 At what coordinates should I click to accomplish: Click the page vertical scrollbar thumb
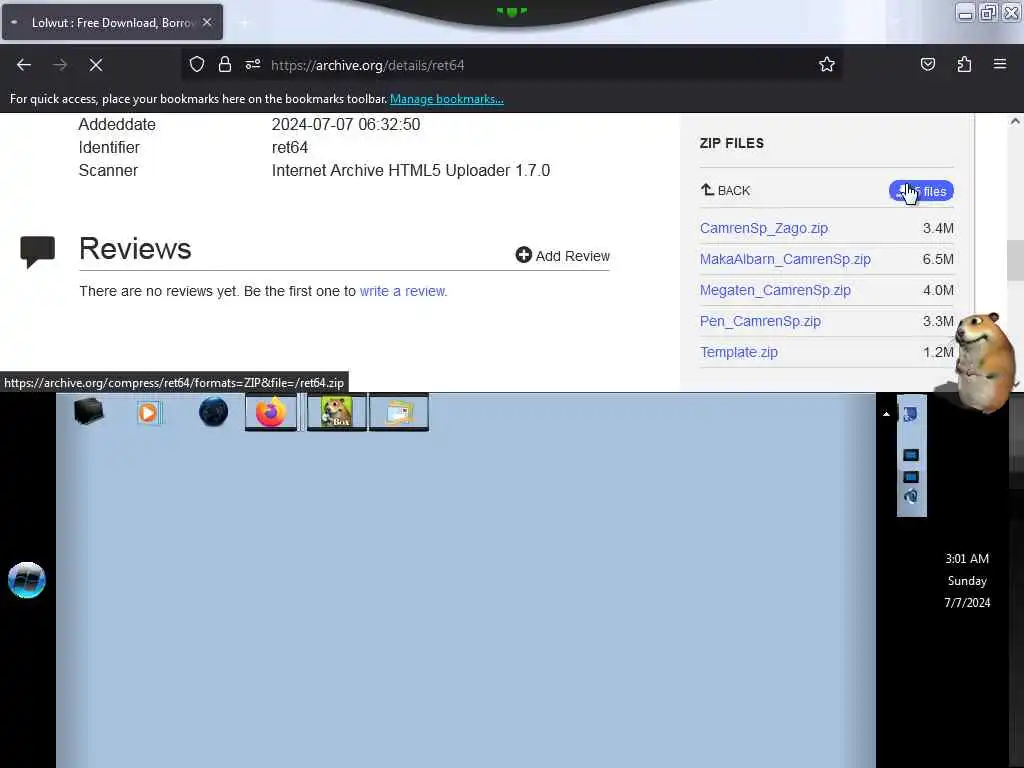(x=1014, y=261)
